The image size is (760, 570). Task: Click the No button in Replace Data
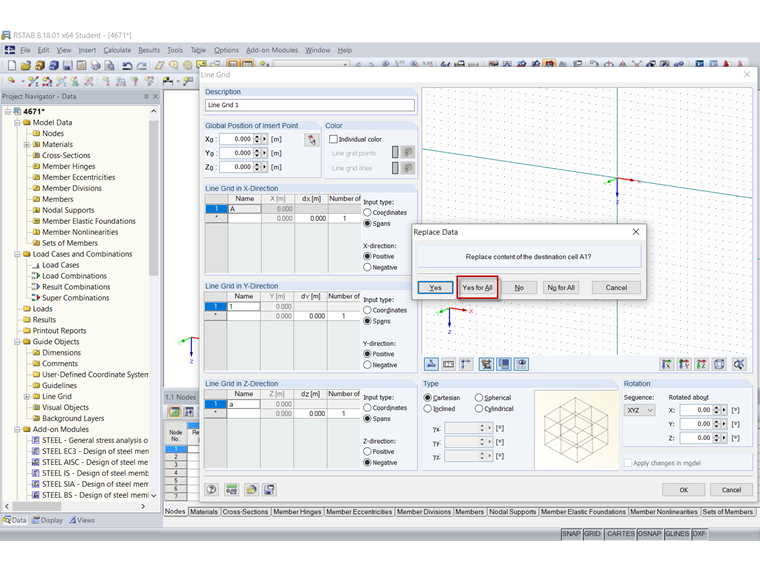(519, 287)
